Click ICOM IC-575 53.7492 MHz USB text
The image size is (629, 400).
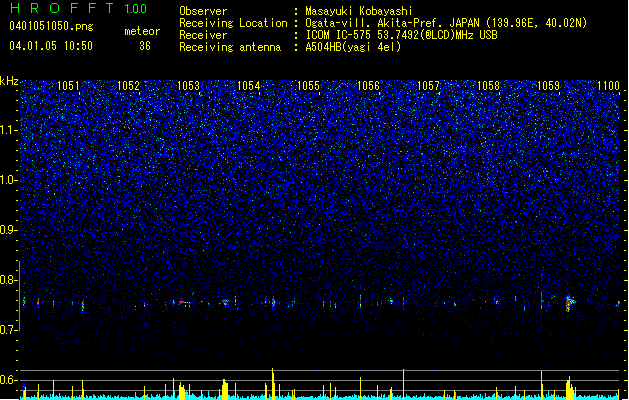[402, 35]
